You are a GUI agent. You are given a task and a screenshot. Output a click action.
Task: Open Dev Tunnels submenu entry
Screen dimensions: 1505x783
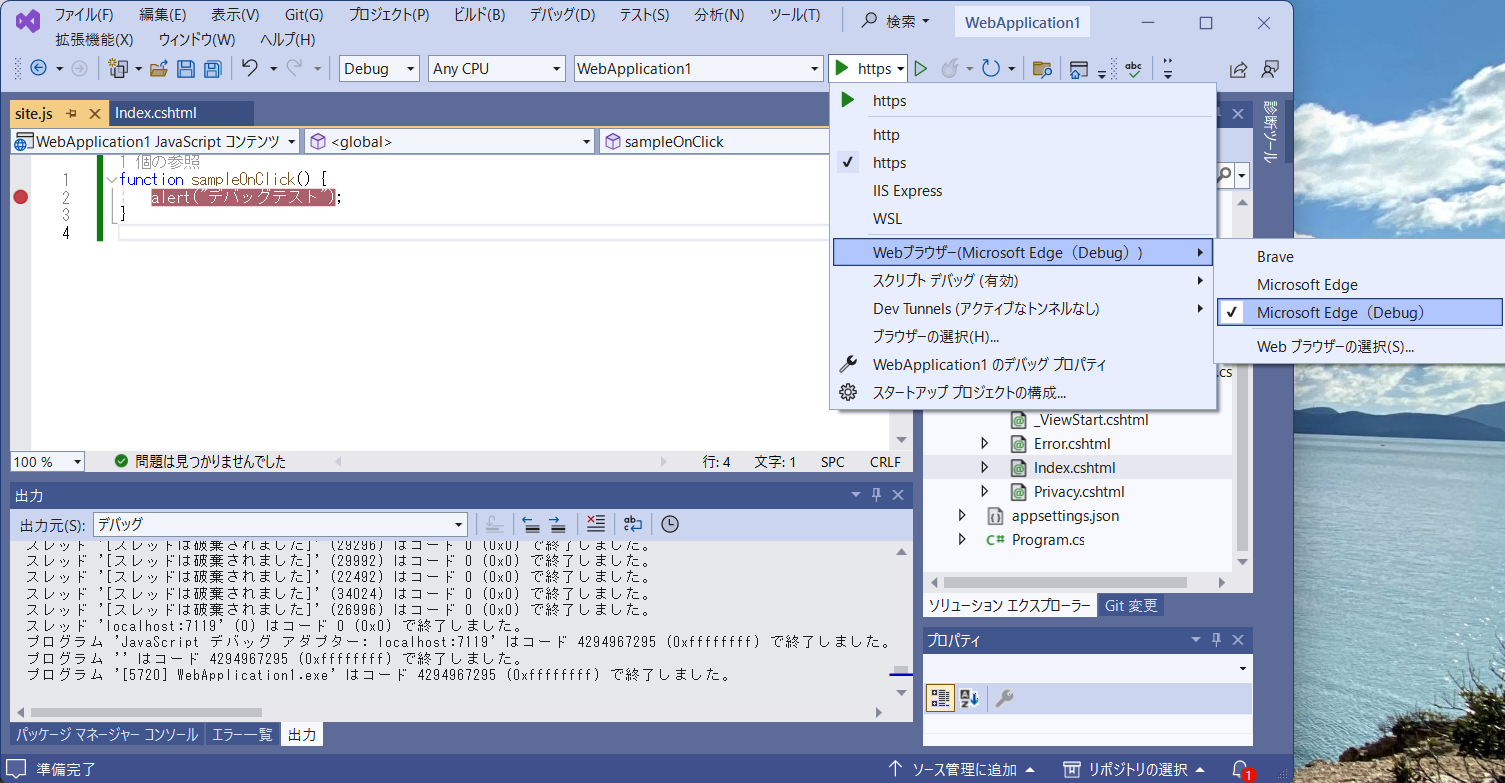pos(1022,309)
